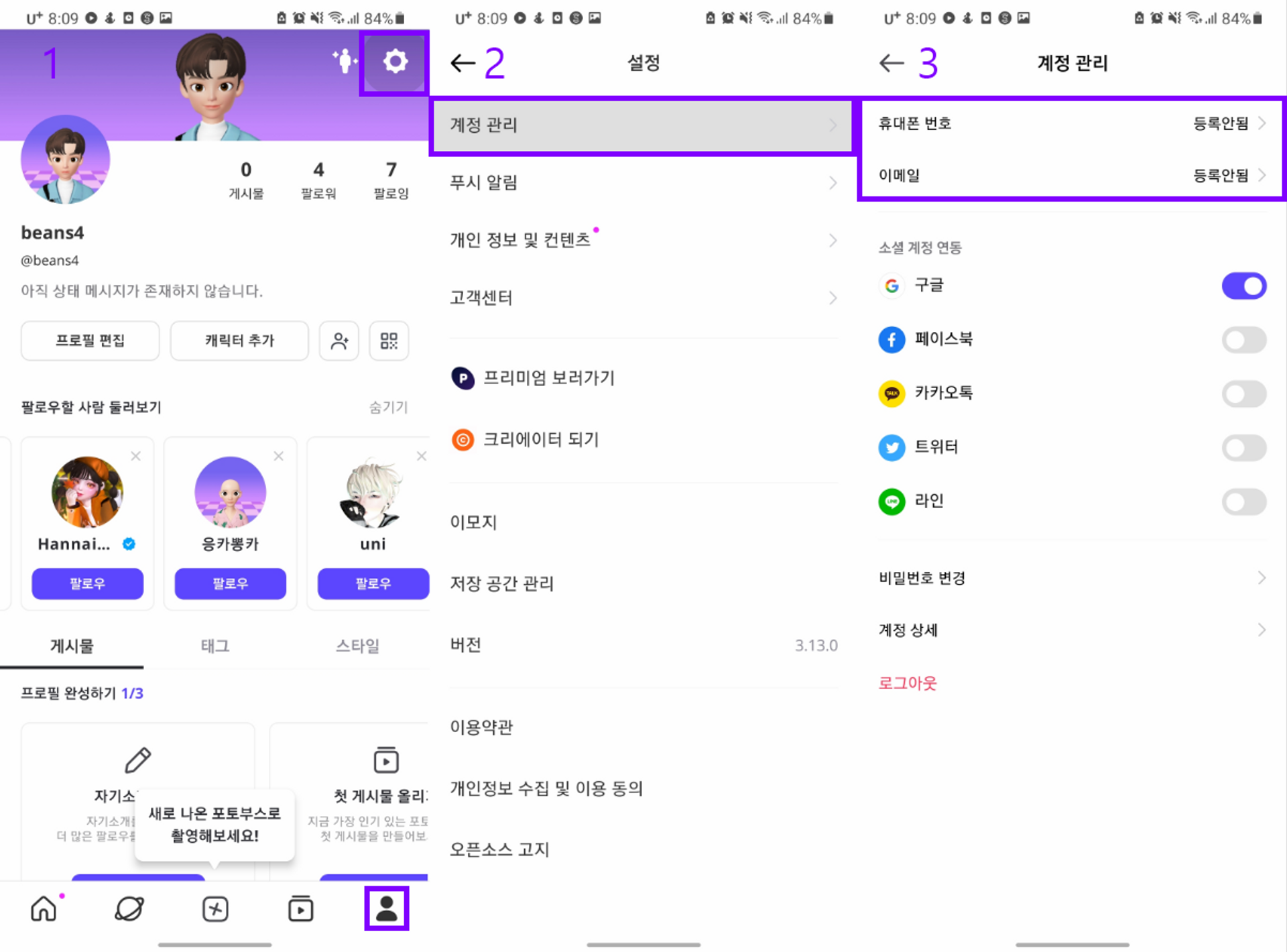Disable the 구글 account link toggle
Viewport: 1287px width, 952px height.
pyautogui.click(x=1244, y=286)
